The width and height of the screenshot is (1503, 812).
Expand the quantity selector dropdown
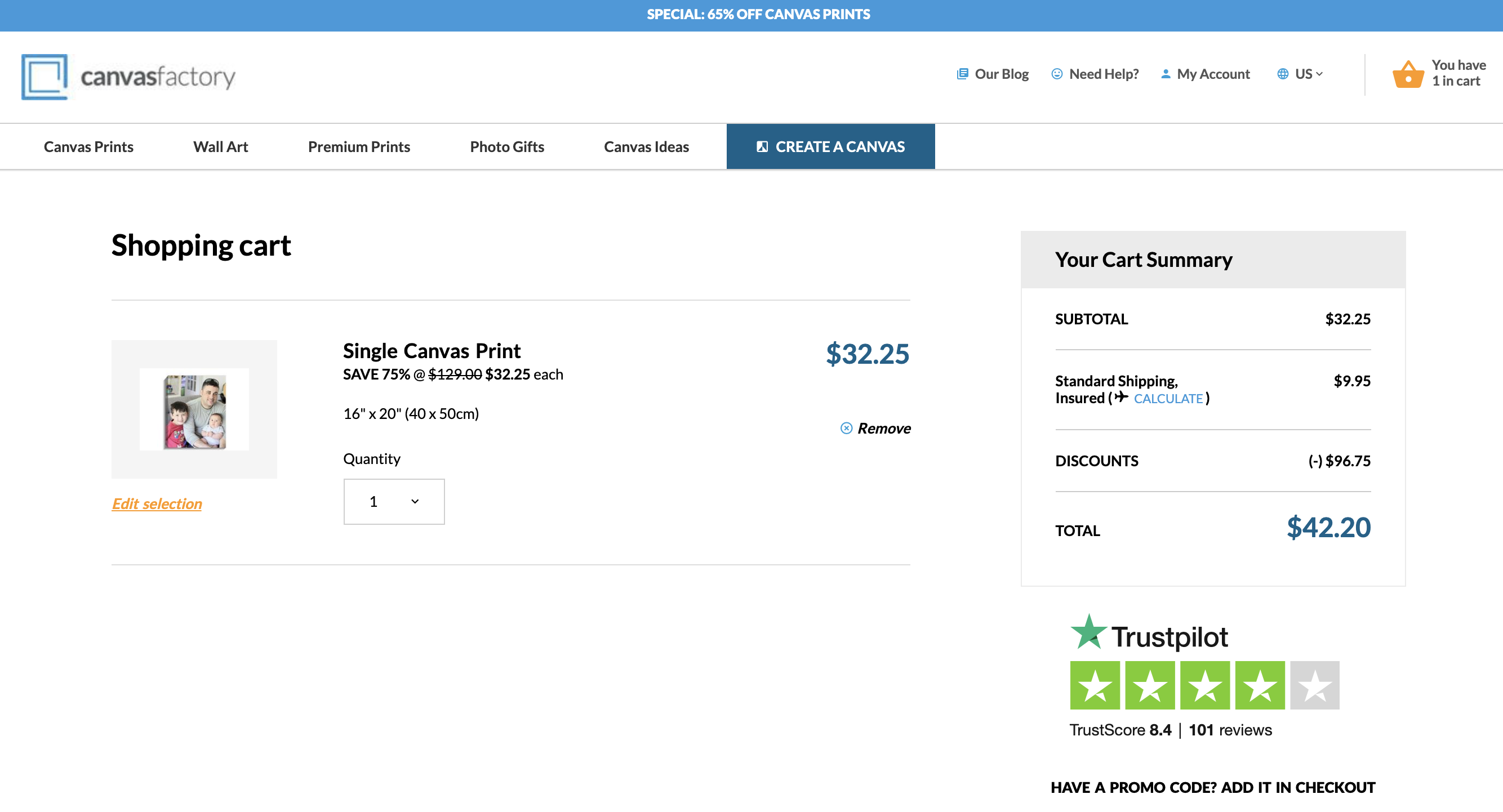[x=393, y=500]
